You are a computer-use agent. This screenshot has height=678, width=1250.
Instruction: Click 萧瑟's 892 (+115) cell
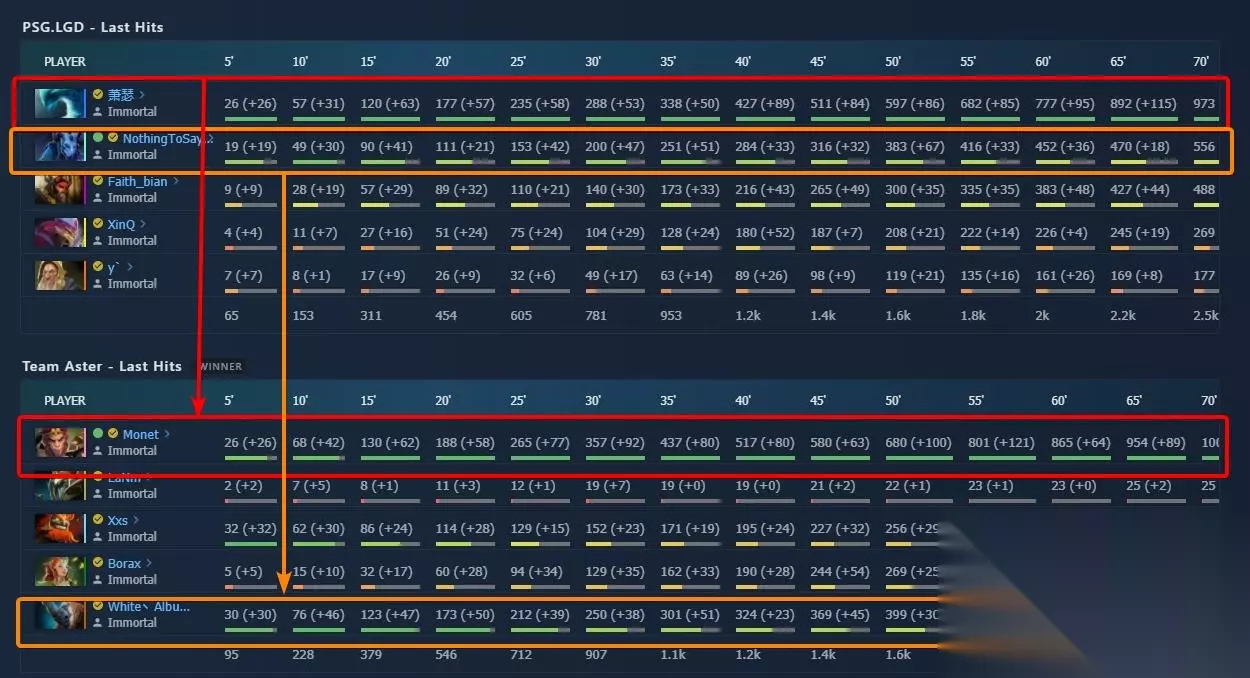[x=1143, y=103]
